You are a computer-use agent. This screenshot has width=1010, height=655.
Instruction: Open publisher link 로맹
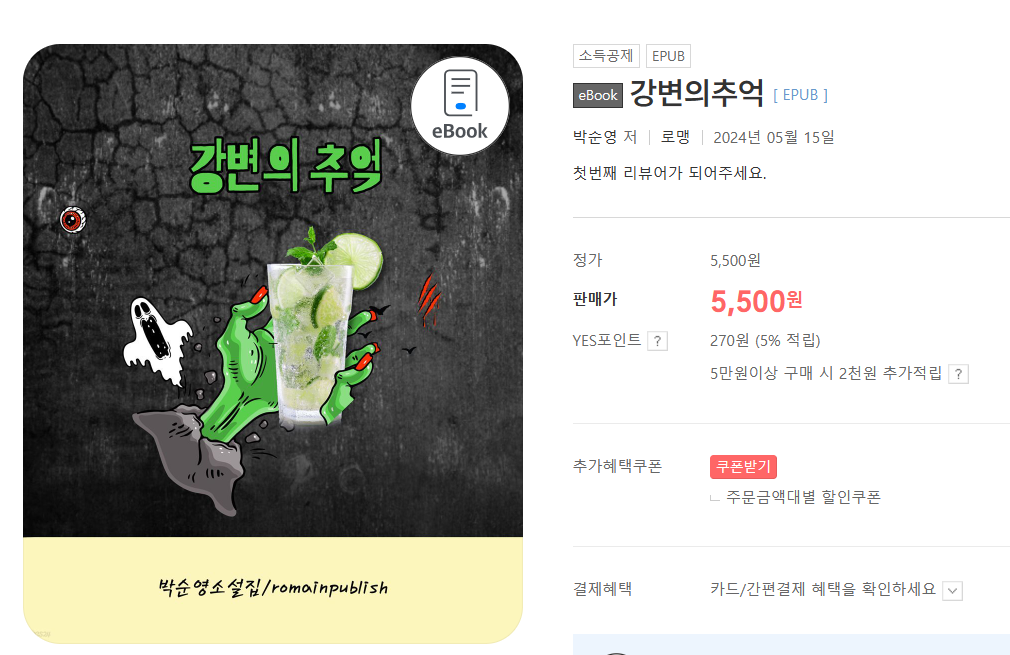(675, 137)
